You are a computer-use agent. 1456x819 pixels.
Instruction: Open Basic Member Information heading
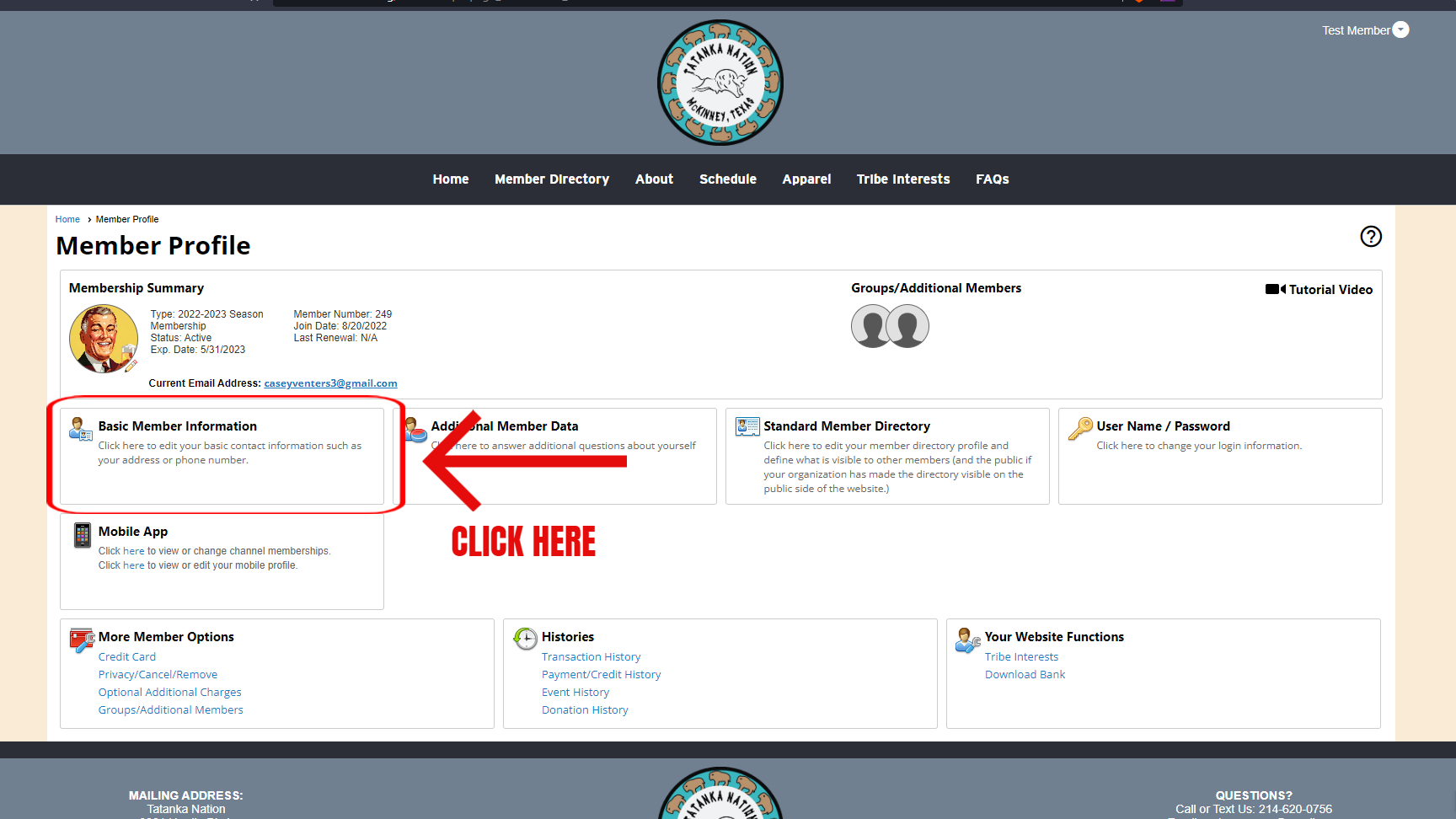178,426
